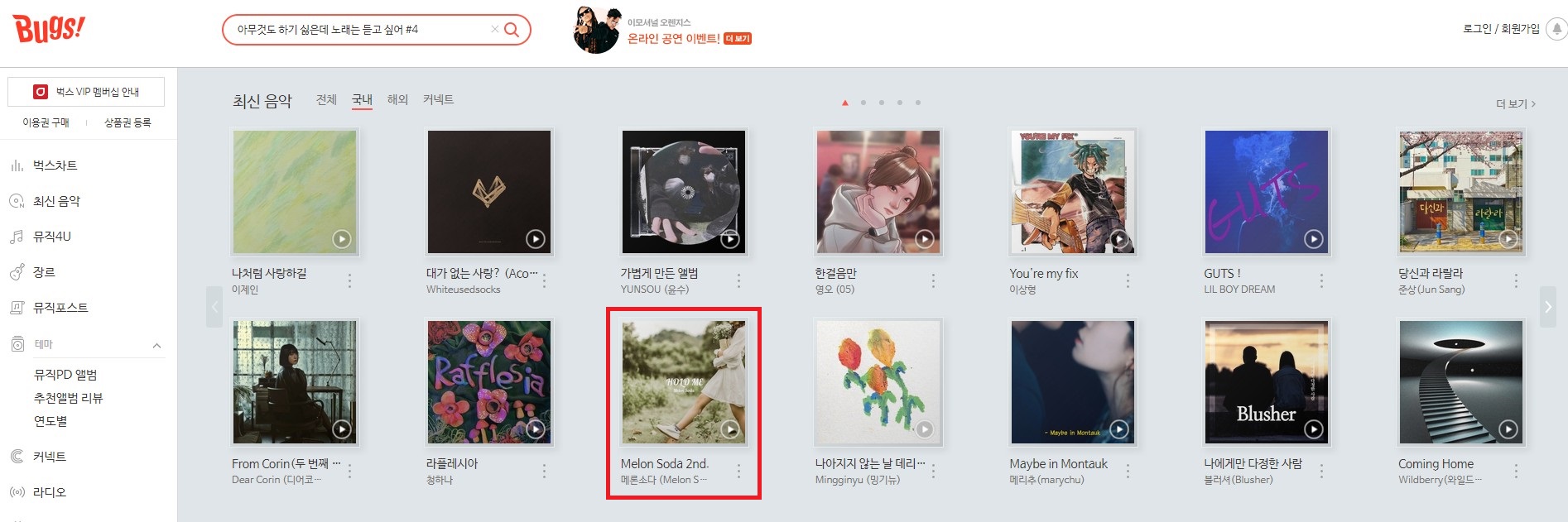Open the notifications bell icon

tap(1556, 29)
